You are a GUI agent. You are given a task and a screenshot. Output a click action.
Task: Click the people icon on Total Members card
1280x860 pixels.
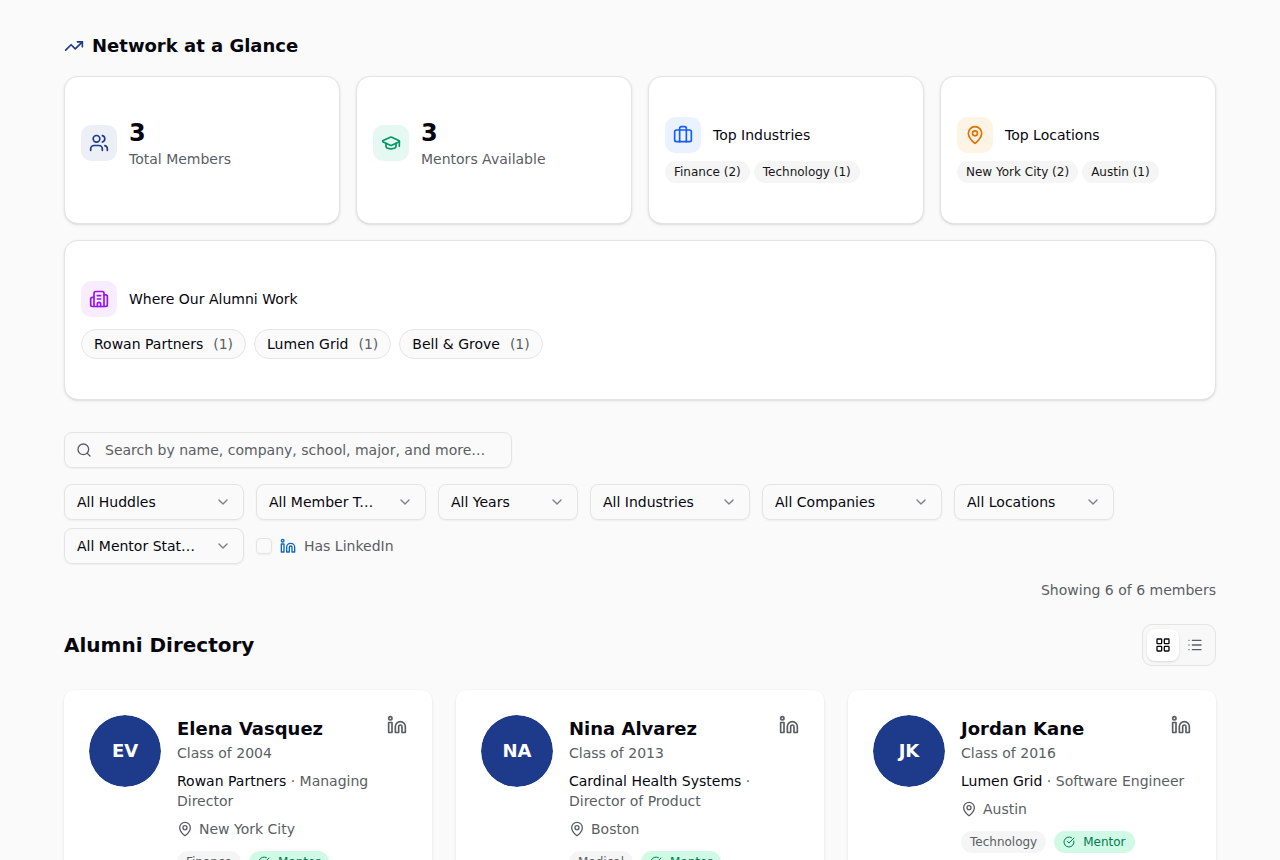(99, 143)
